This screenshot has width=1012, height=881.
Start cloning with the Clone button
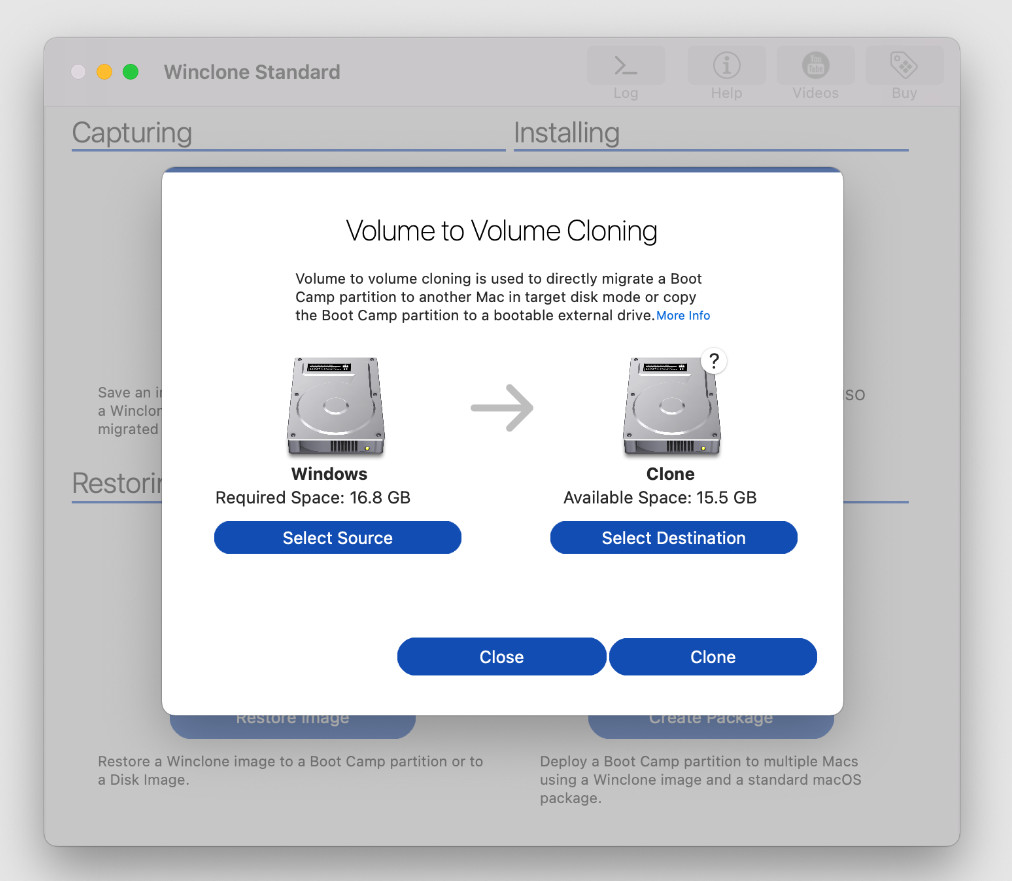click(713, 657)
